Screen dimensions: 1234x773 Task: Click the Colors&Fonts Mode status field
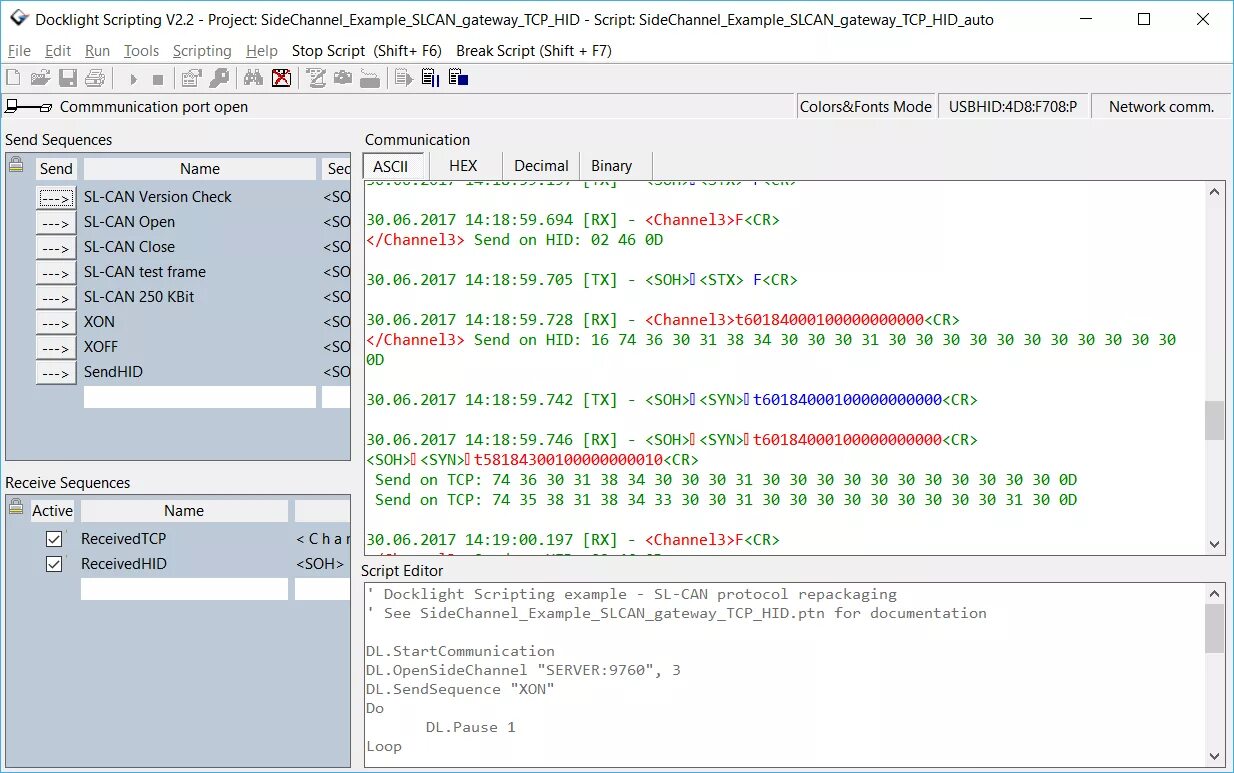(x=866, y=107)
